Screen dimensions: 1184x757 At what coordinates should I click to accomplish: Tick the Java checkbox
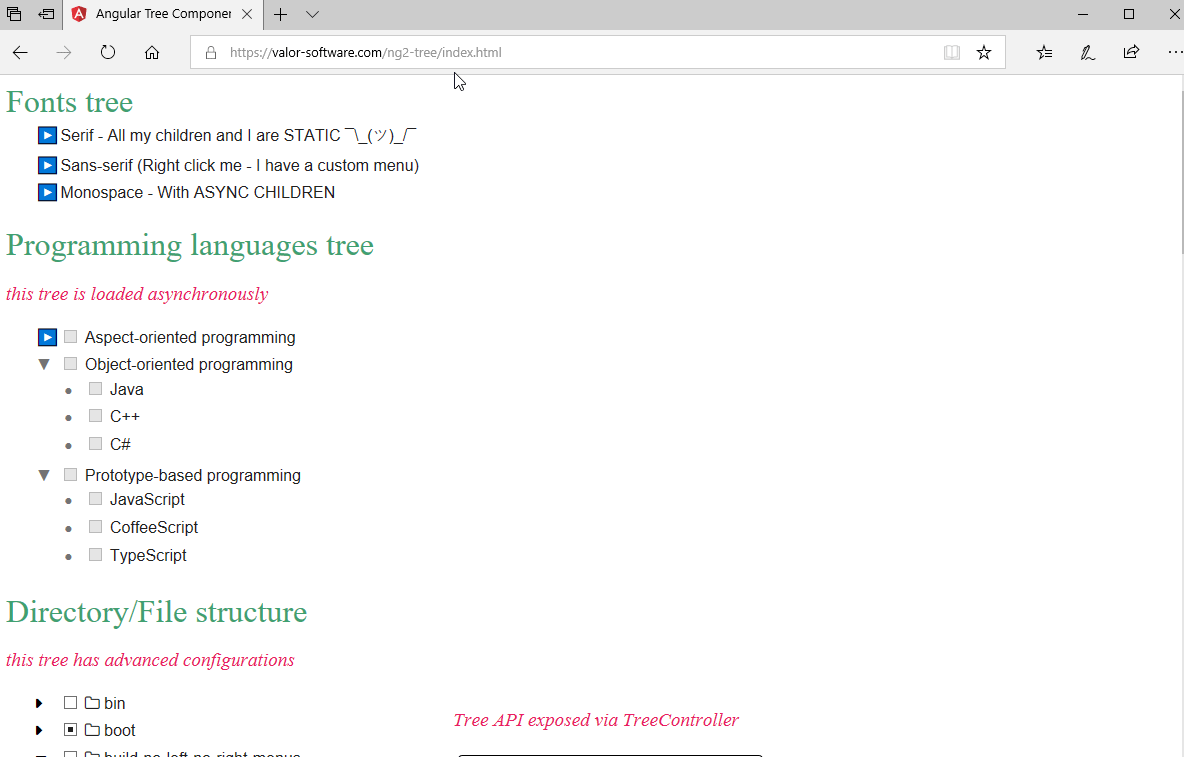tap(95, 388)
